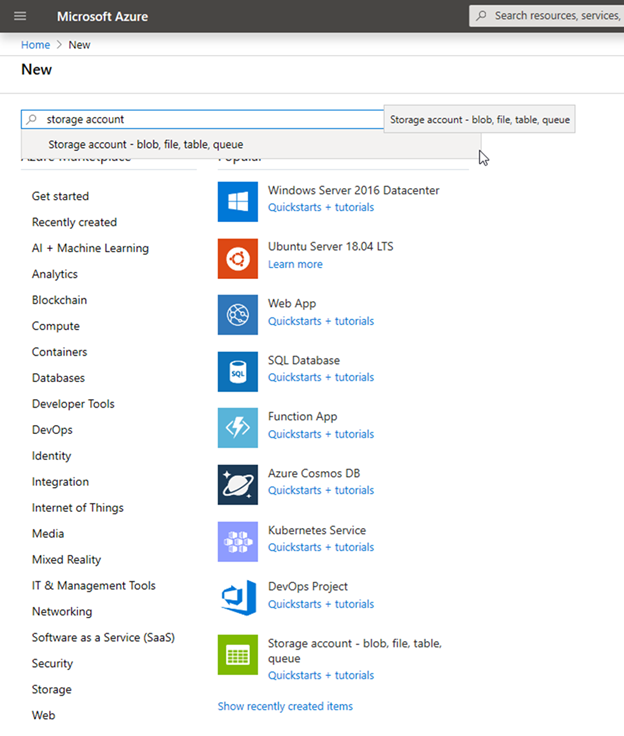
Task: Select the Networking category
Action: 62,612
